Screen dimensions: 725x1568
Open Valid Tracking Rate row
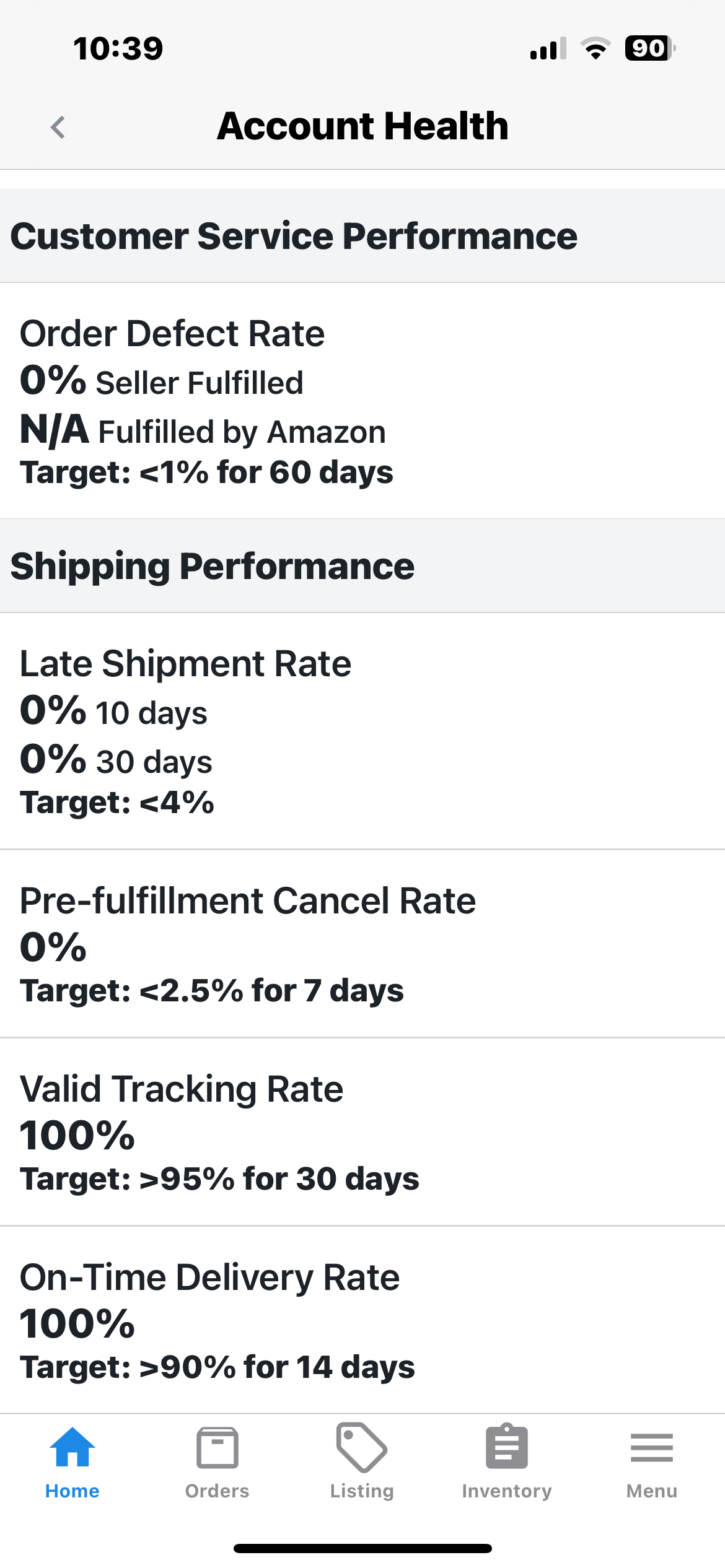[x=362, y=1131]
